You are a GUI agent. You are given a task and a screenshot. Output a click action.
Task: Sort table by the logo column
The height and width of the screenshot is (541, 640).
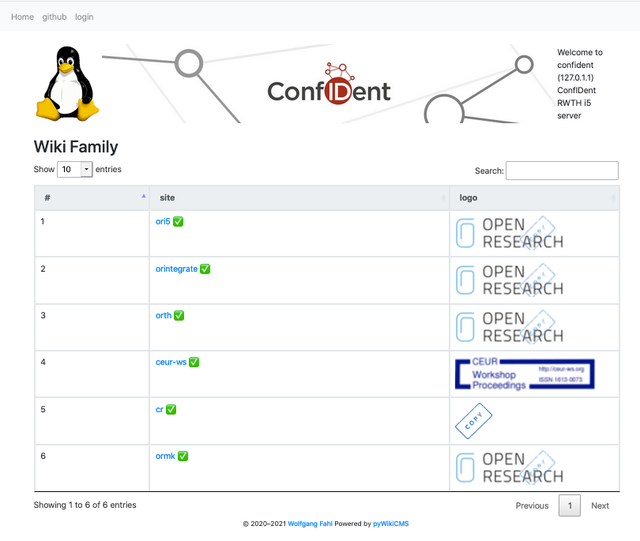pos(534,198)
